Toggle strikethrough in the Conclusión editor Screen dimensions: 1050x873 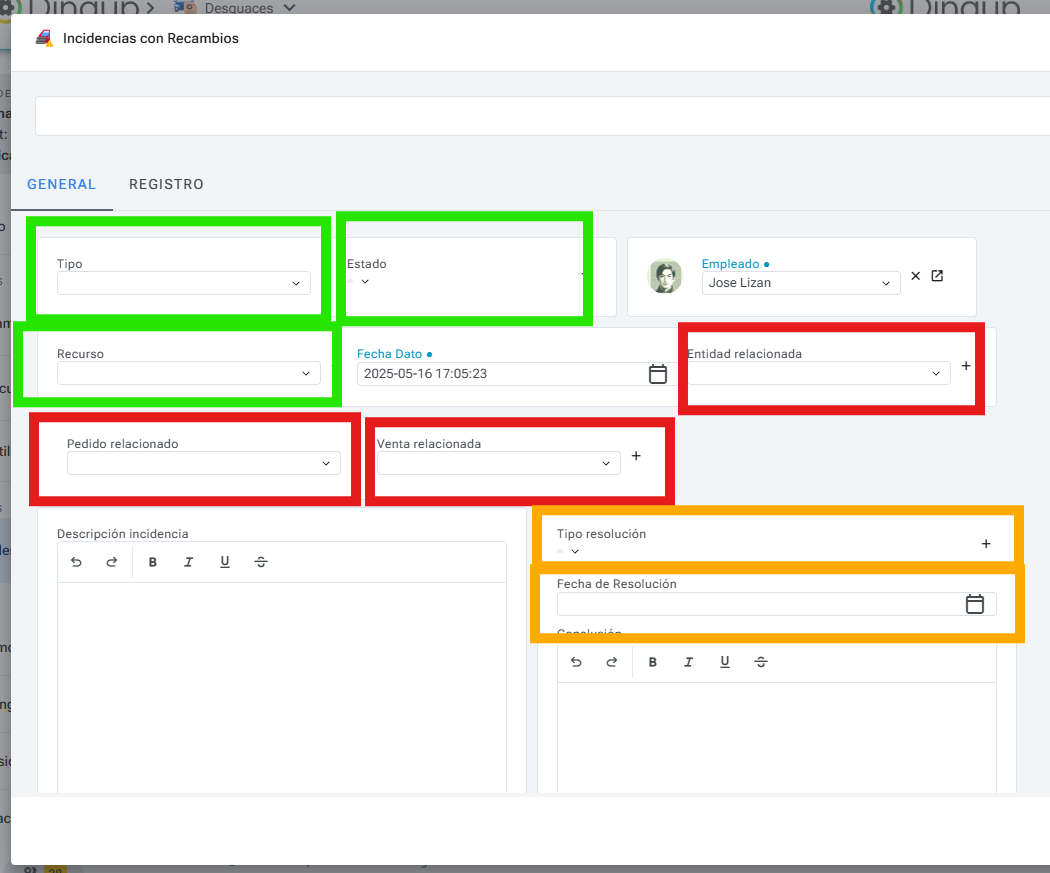point(761,662)
